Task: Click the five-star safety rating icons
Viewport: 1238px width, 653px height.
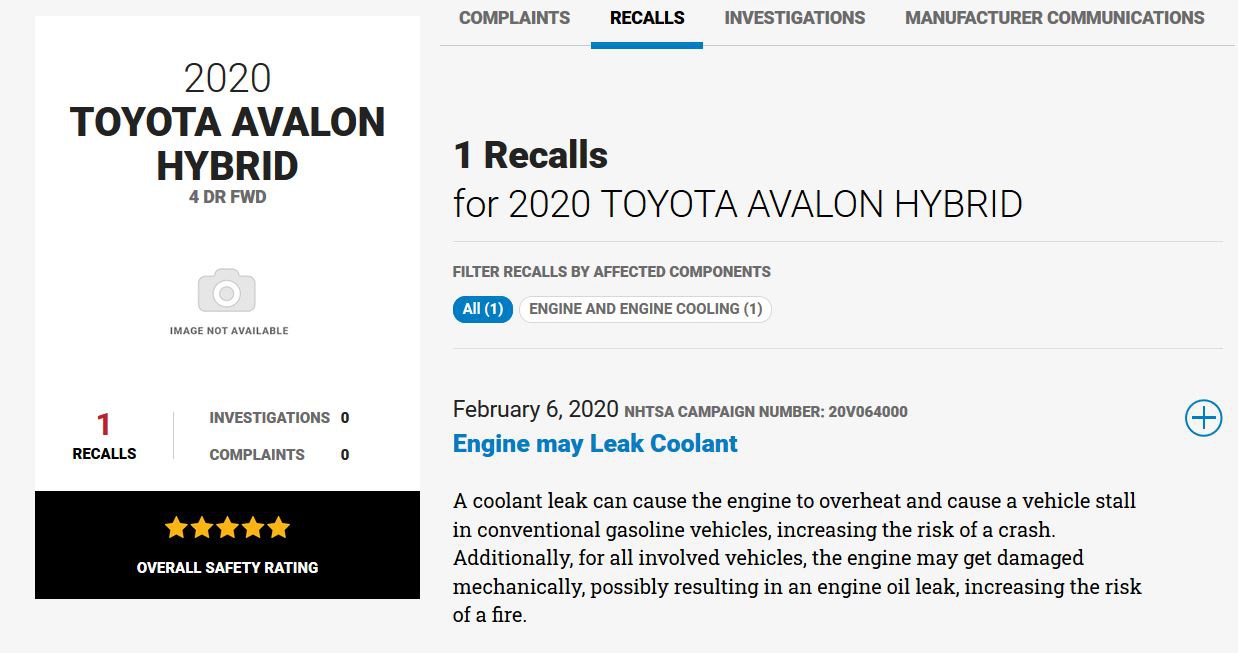Action: click(227, 527)
